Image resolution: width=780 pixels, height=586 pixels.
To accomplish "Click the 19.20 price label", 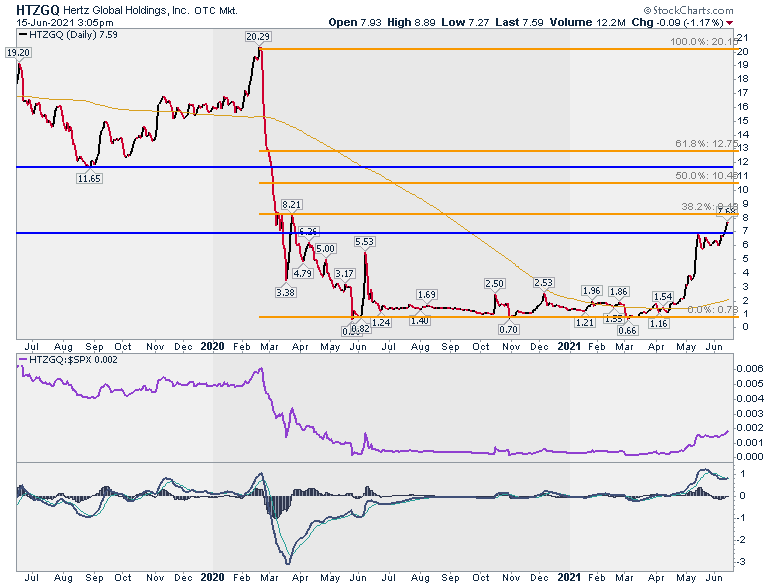I will 18,52.
